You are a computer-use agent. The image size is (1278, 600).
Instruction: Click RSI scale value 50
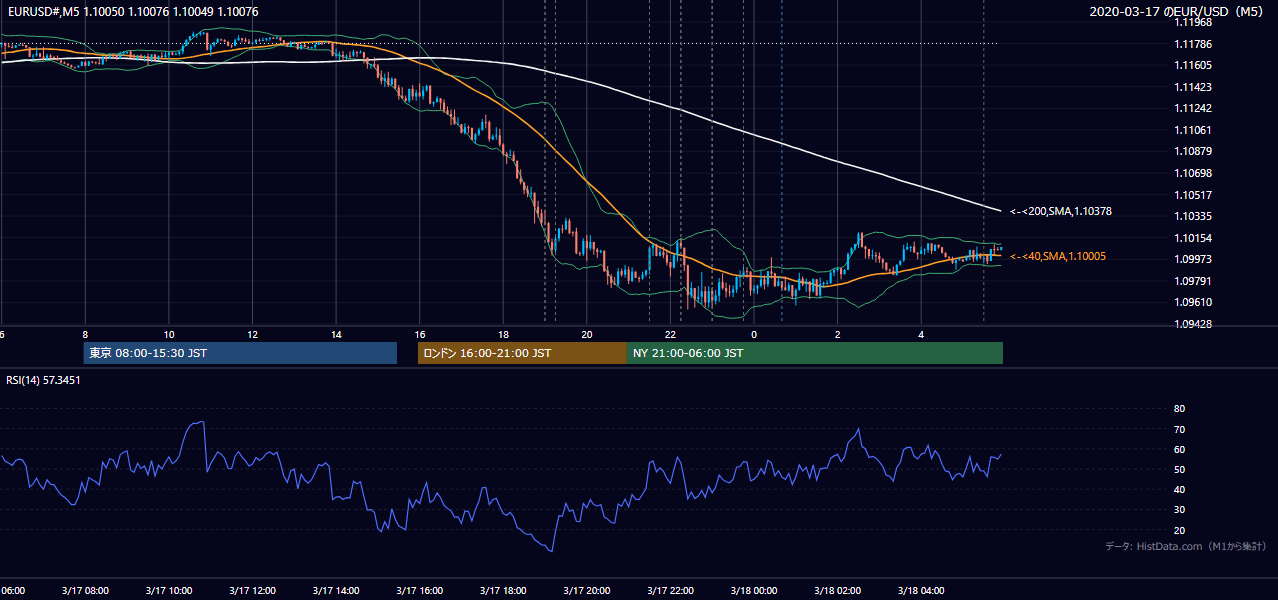point(1180,469)
